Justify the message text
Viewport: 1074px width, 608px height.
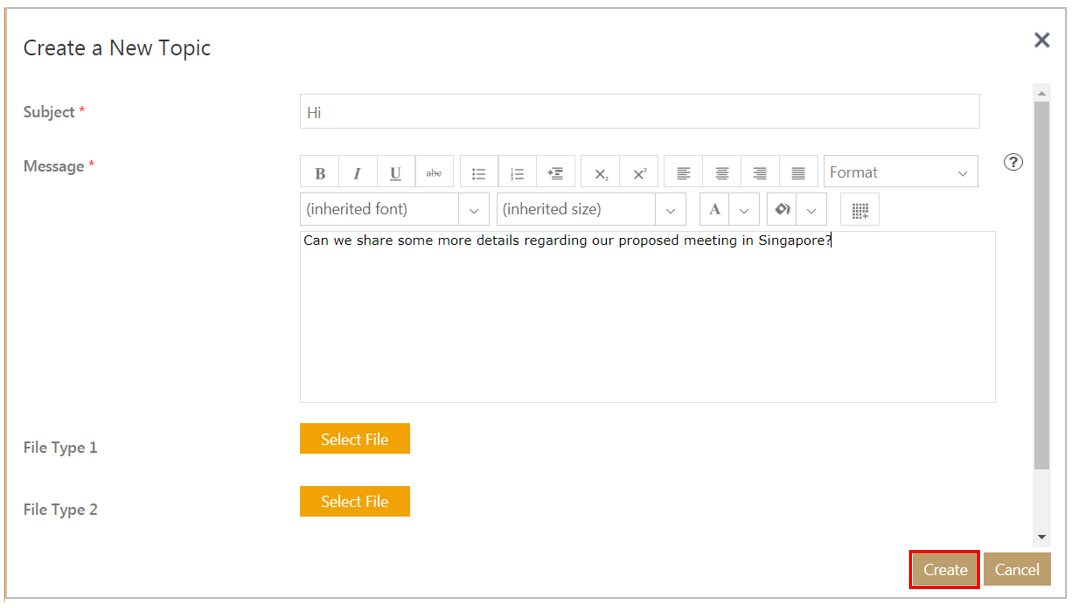pyautogui.click(x=798, y=173)
